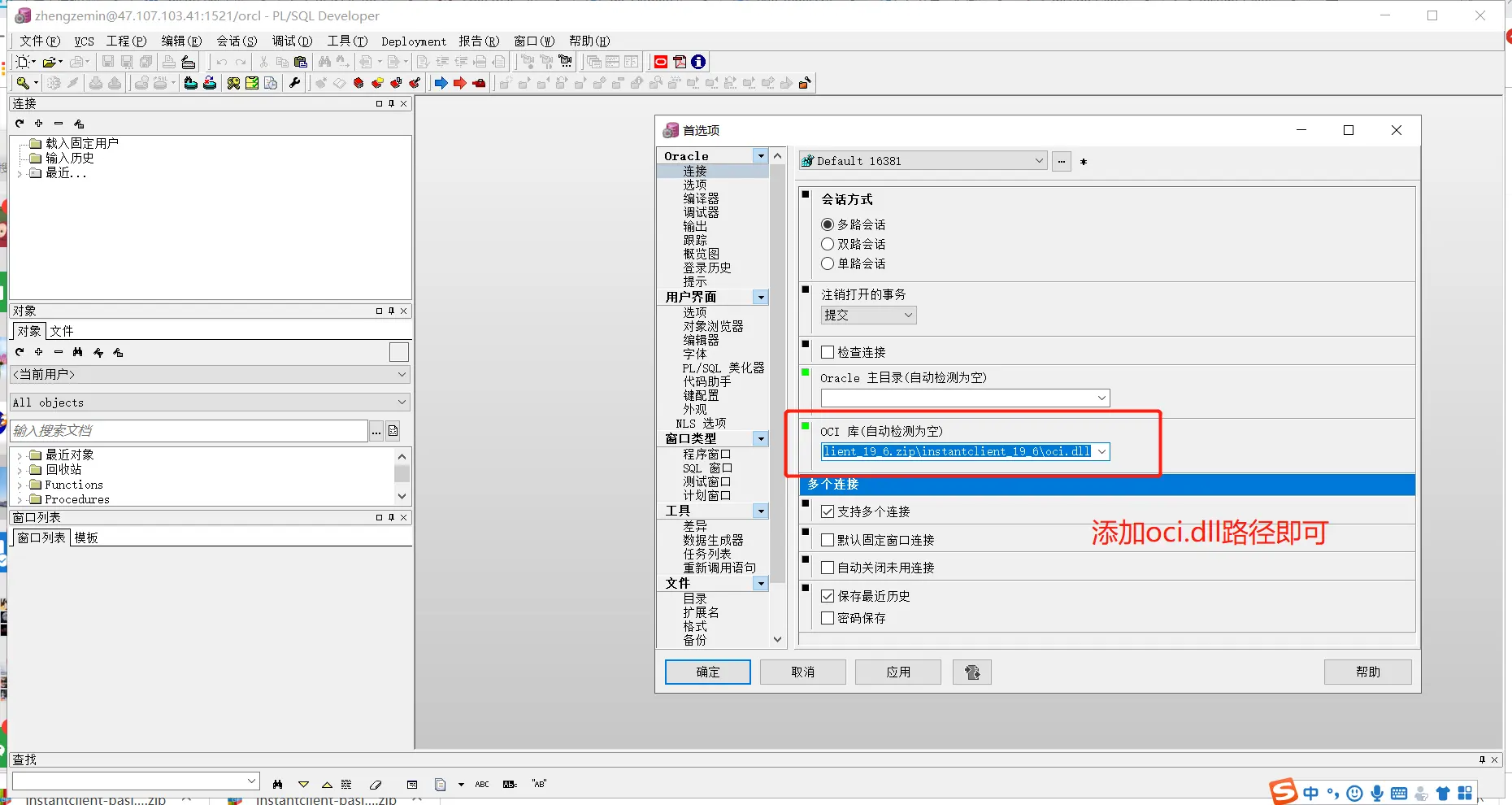
Task: Click binoculars search icon in 查找 bar
Action: [278, 785]
